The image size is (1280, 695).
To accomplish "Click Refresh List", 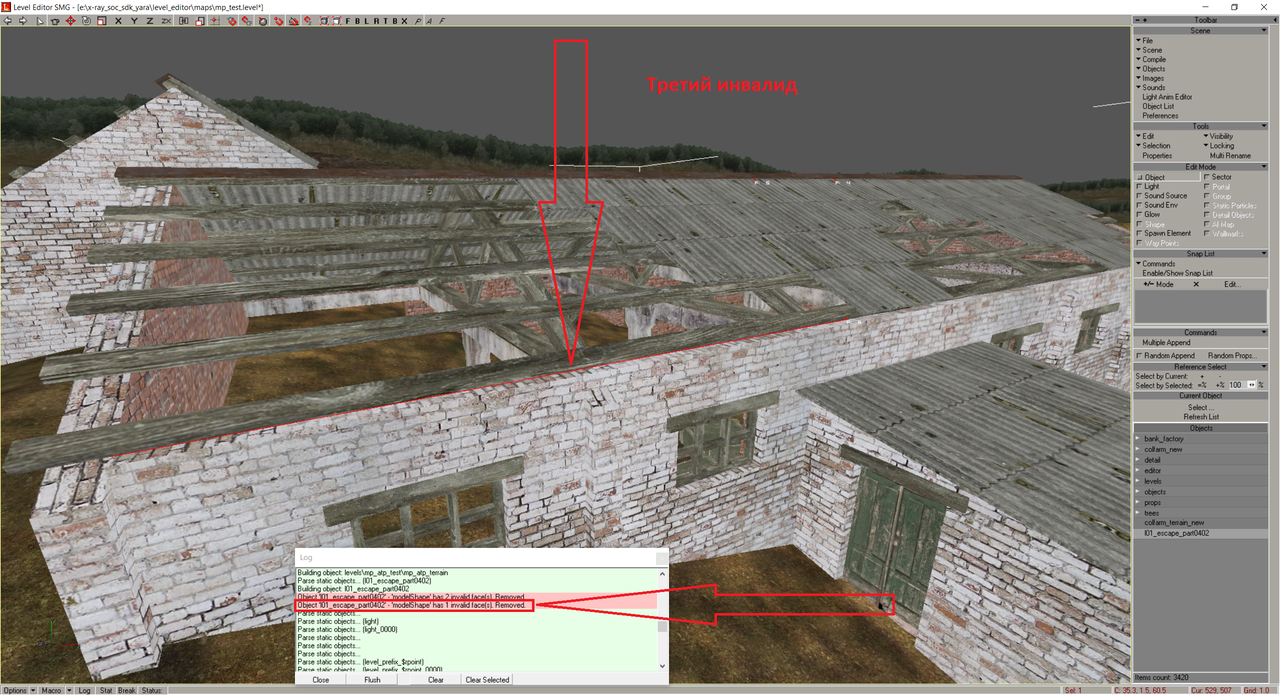I will [x=1200, y=416].
